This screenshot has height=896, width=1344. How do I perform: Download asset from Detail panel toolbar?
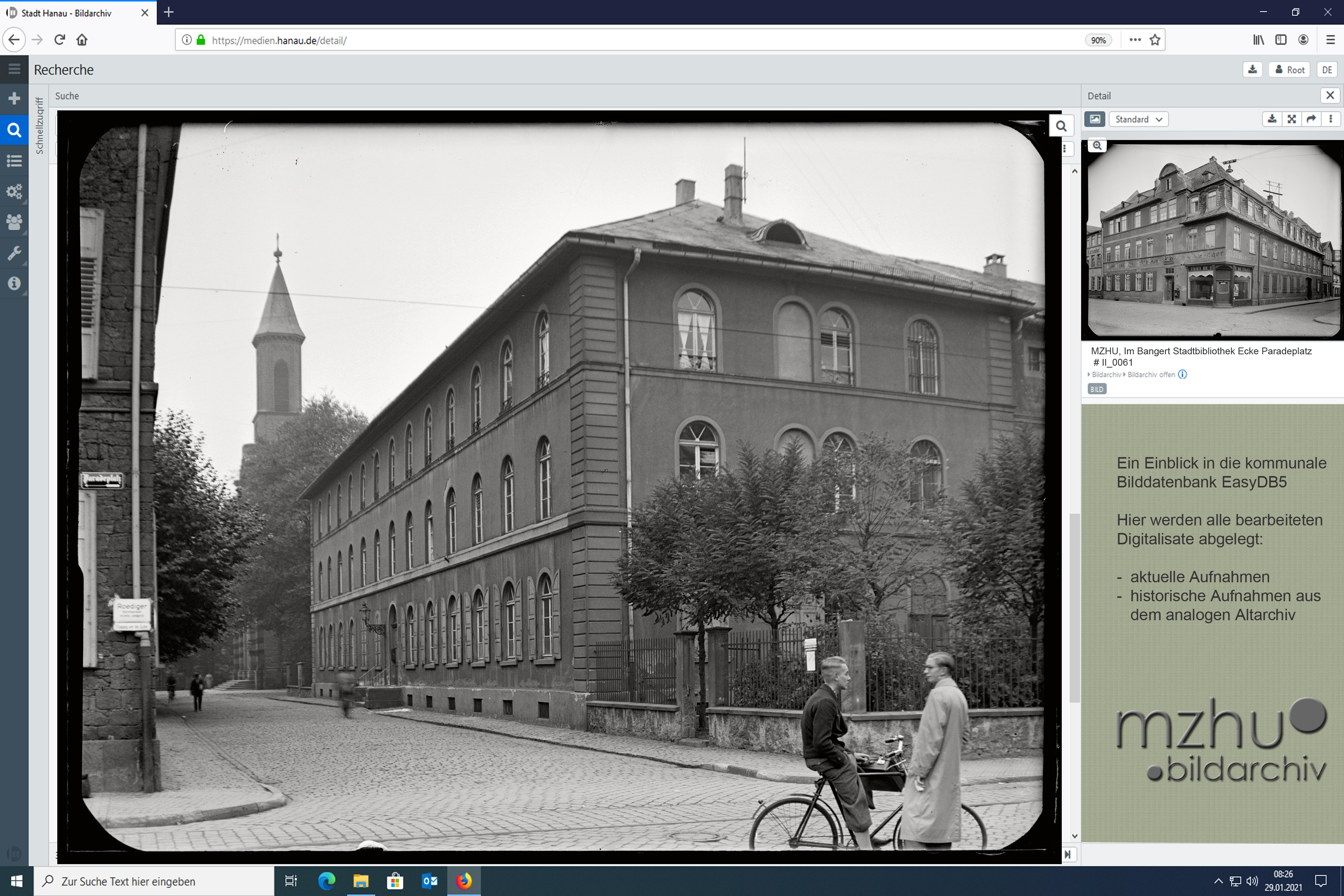pyautogui.click(x=1272, y=119)
